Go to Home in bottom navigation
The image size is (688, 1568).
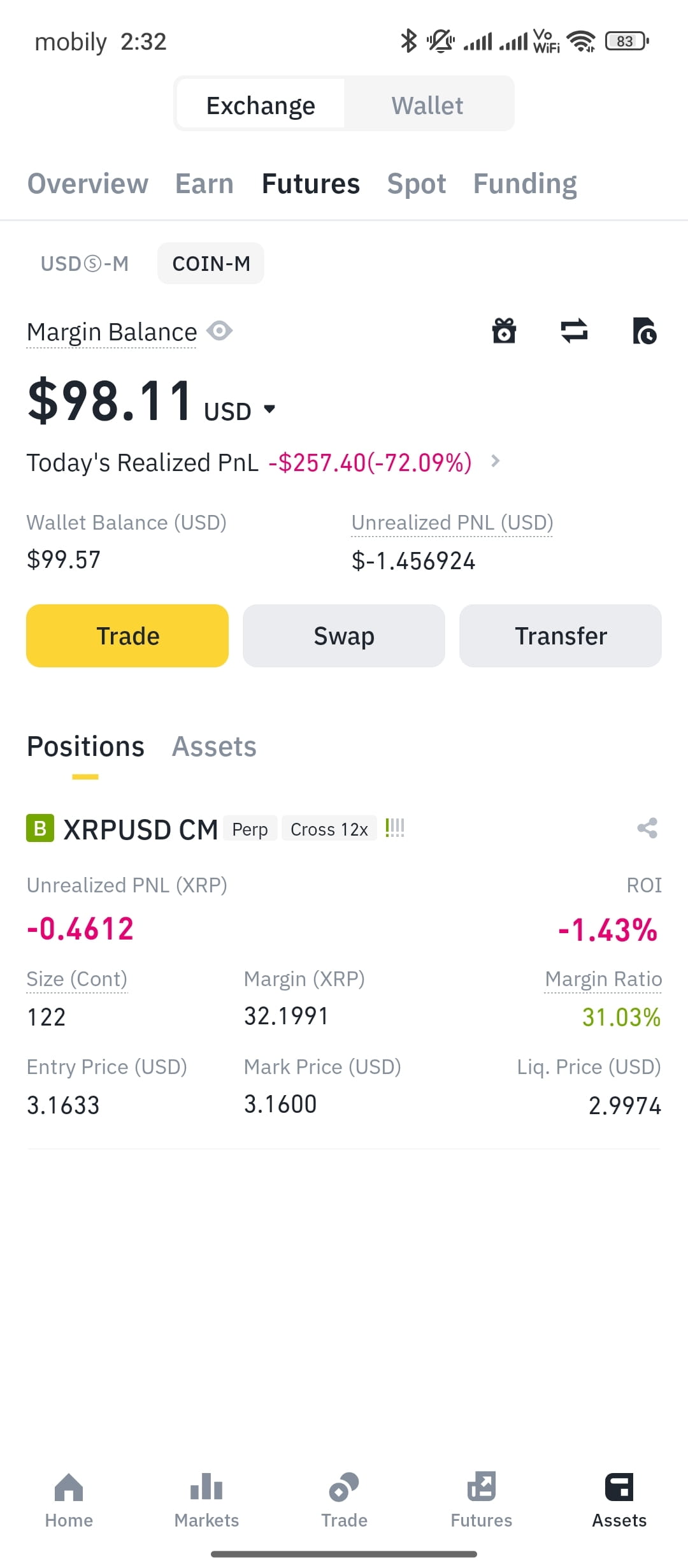pyautogui.click(x=69, y=1501)
